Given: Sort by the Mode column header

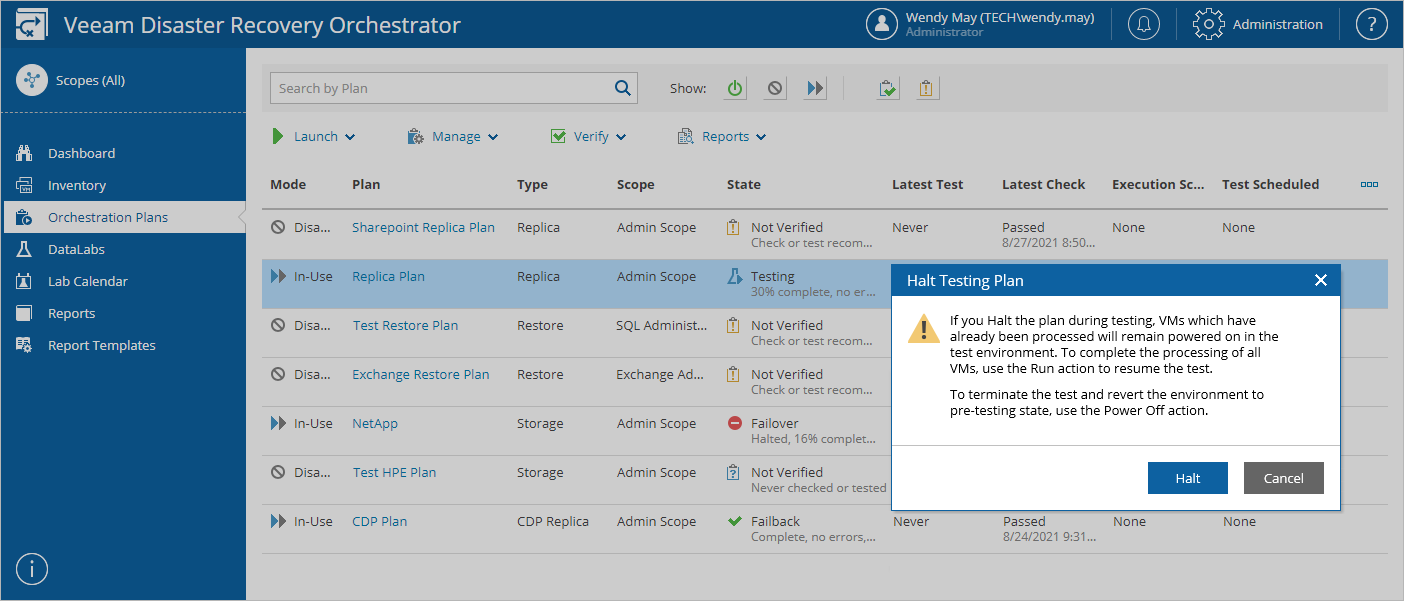Looking at the screenshot, I should 288,184.
